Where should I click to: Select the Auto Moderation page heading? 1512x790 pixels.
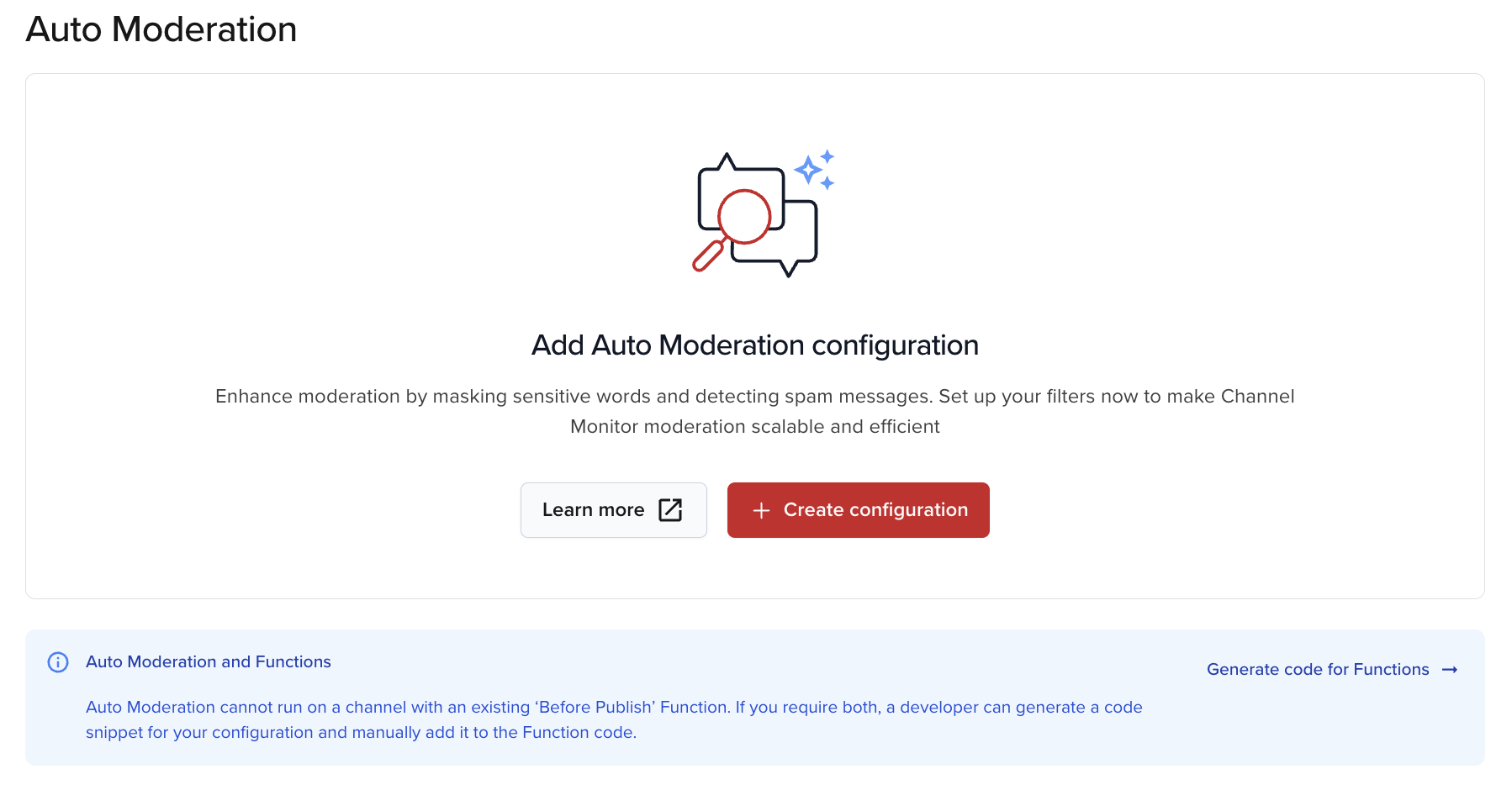(x=161, y=30)
